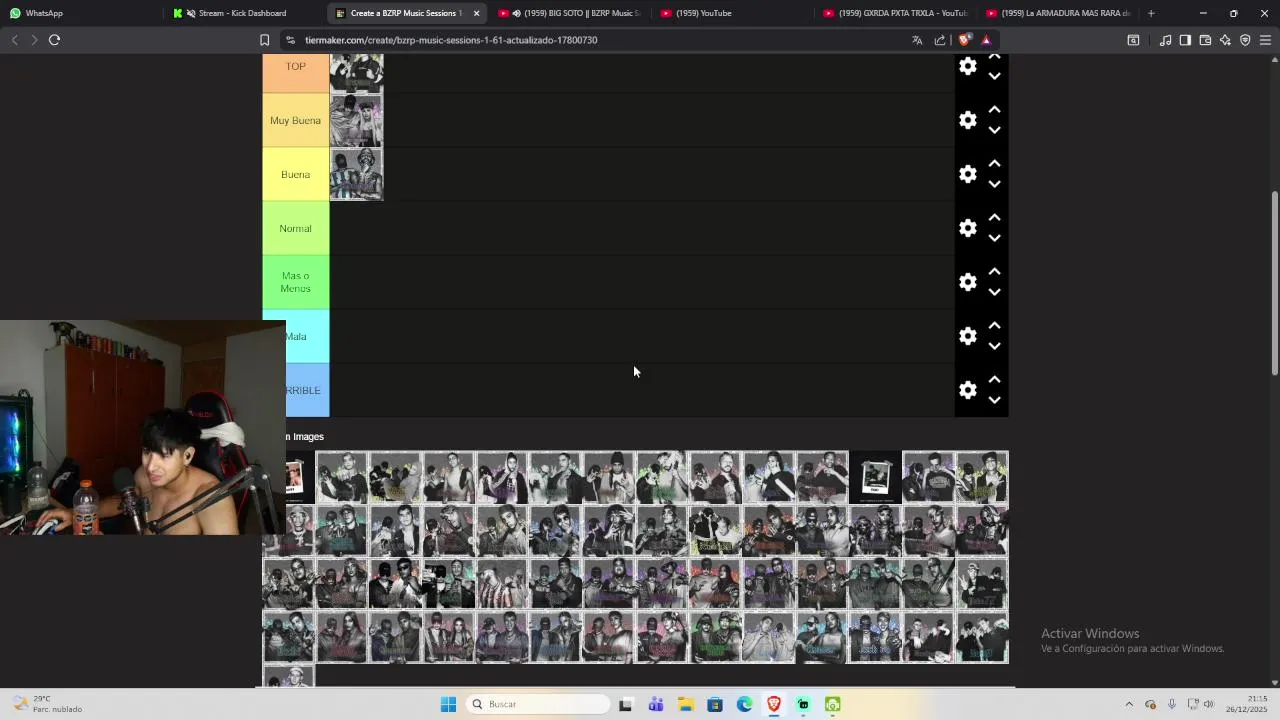Move Mas o Menos row up
The image size is (1280, 720).
click(x=994, y=272)
